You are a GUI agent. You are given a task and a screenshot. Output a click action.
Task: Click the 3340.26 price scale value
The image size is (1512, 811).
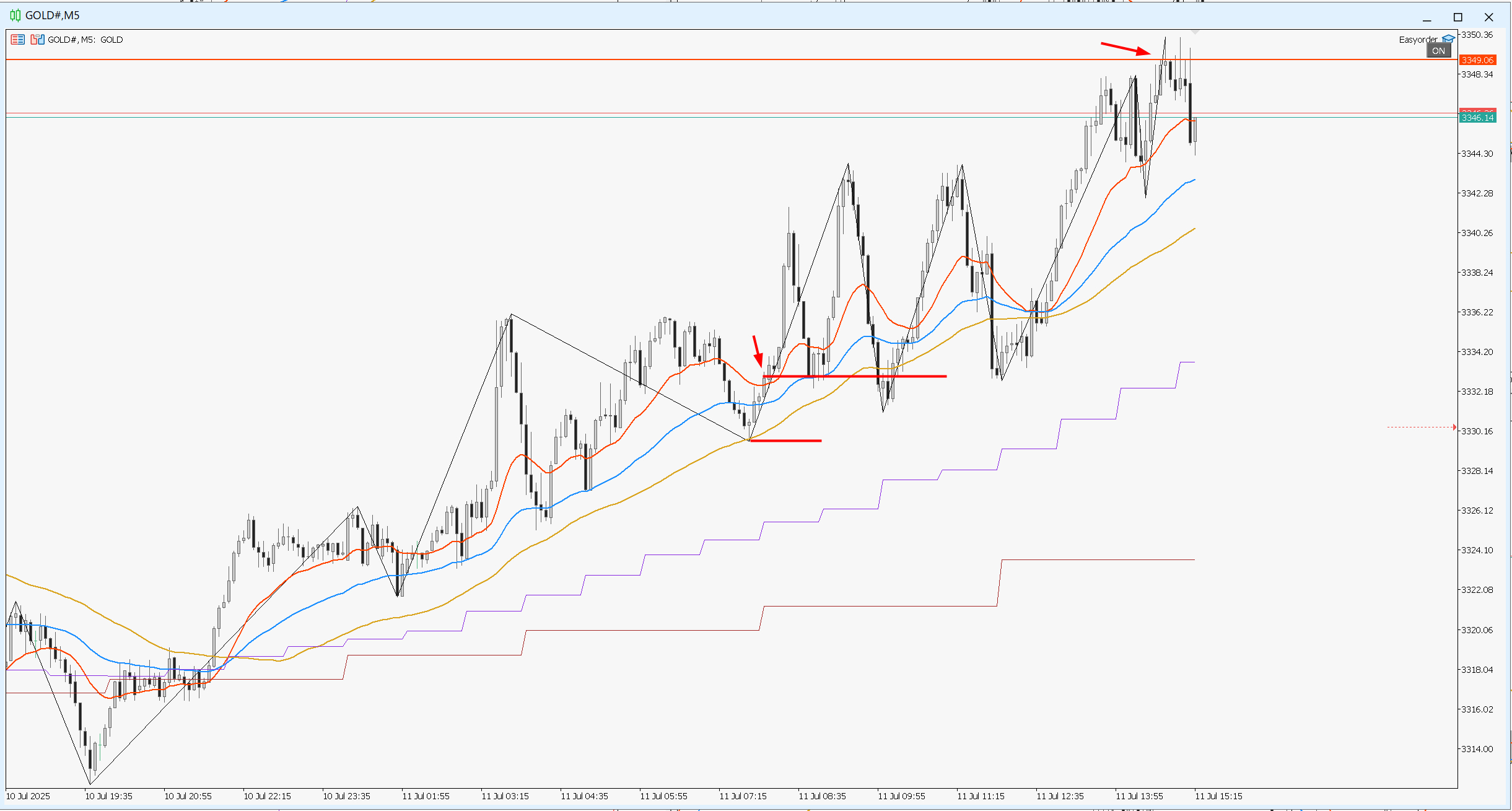point(1477,233)
